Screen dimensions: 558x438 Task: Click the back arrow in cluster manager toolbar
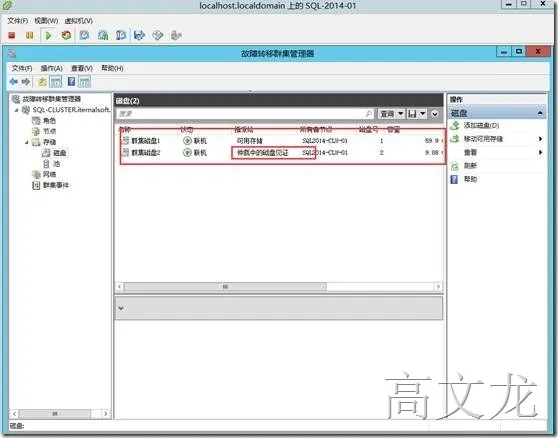[x=14, y=82]
